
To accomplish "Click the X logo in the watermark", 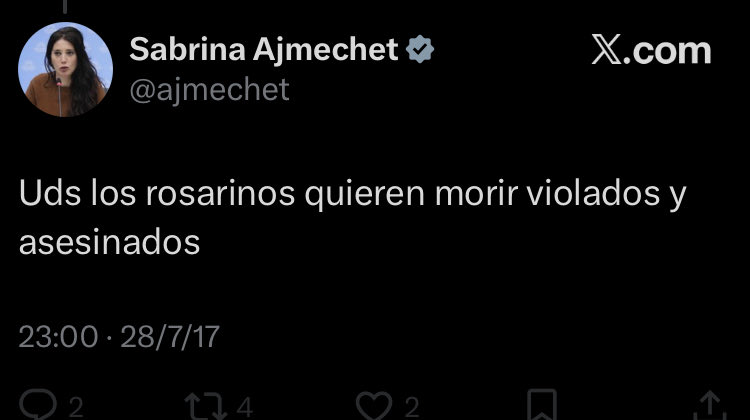I will click(607, 49).
